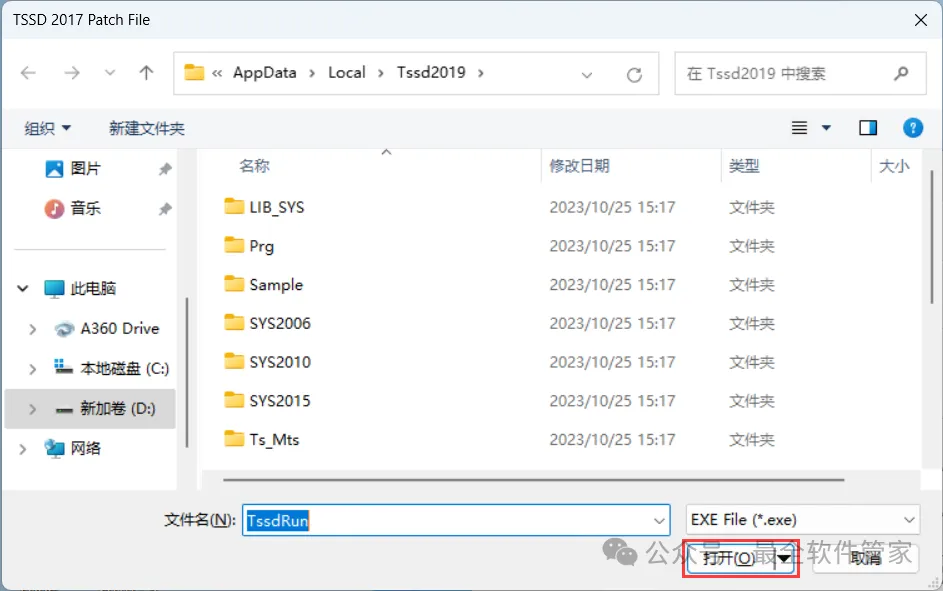
Task: Click the 取消 button
Action: pyautogui.click(x=866, y=559)
